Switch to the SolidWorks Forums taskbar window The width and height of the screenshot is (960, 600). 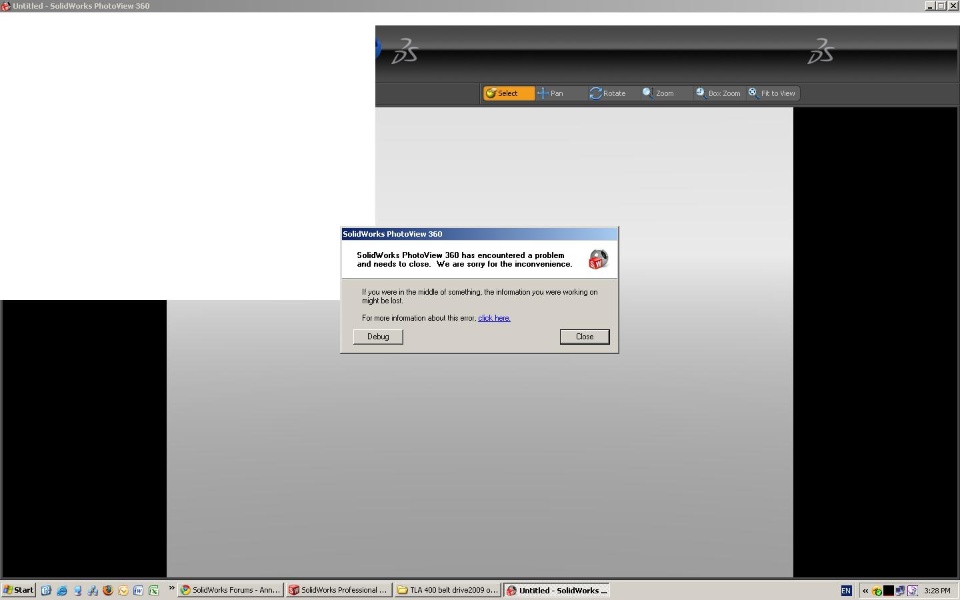pos(231,590)
